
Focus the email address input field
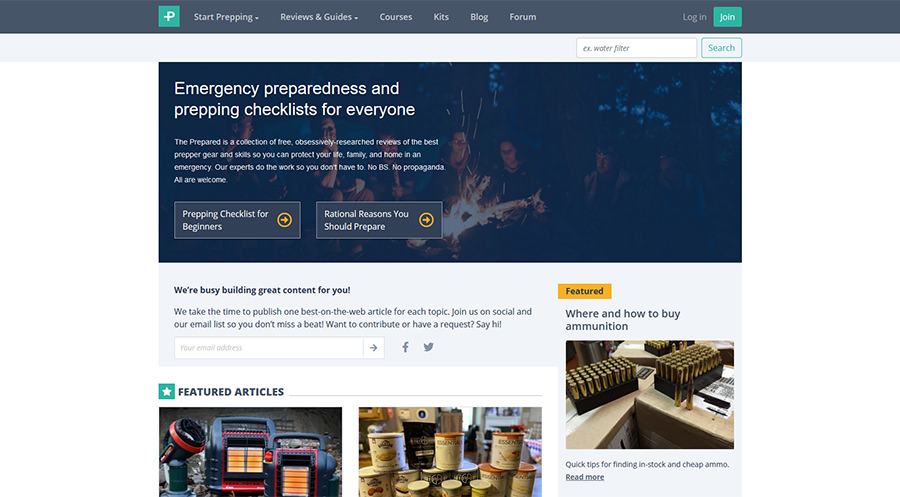[x=269, y=348]
